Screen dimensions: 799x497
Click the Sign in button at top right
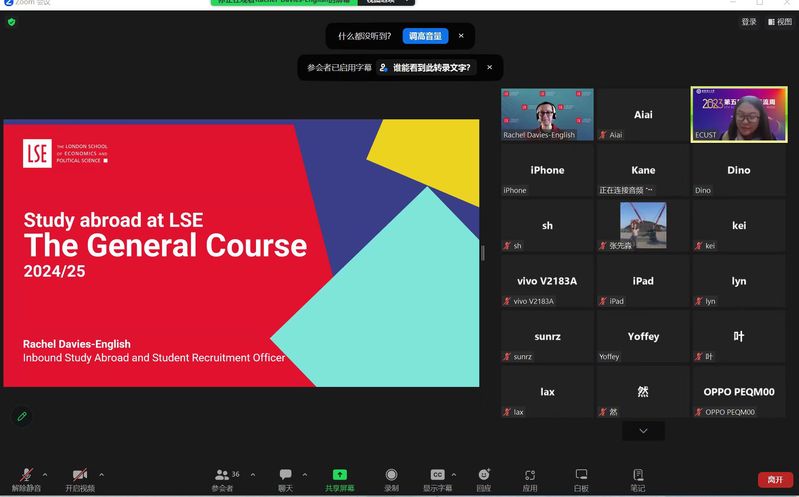pos(749,21)
